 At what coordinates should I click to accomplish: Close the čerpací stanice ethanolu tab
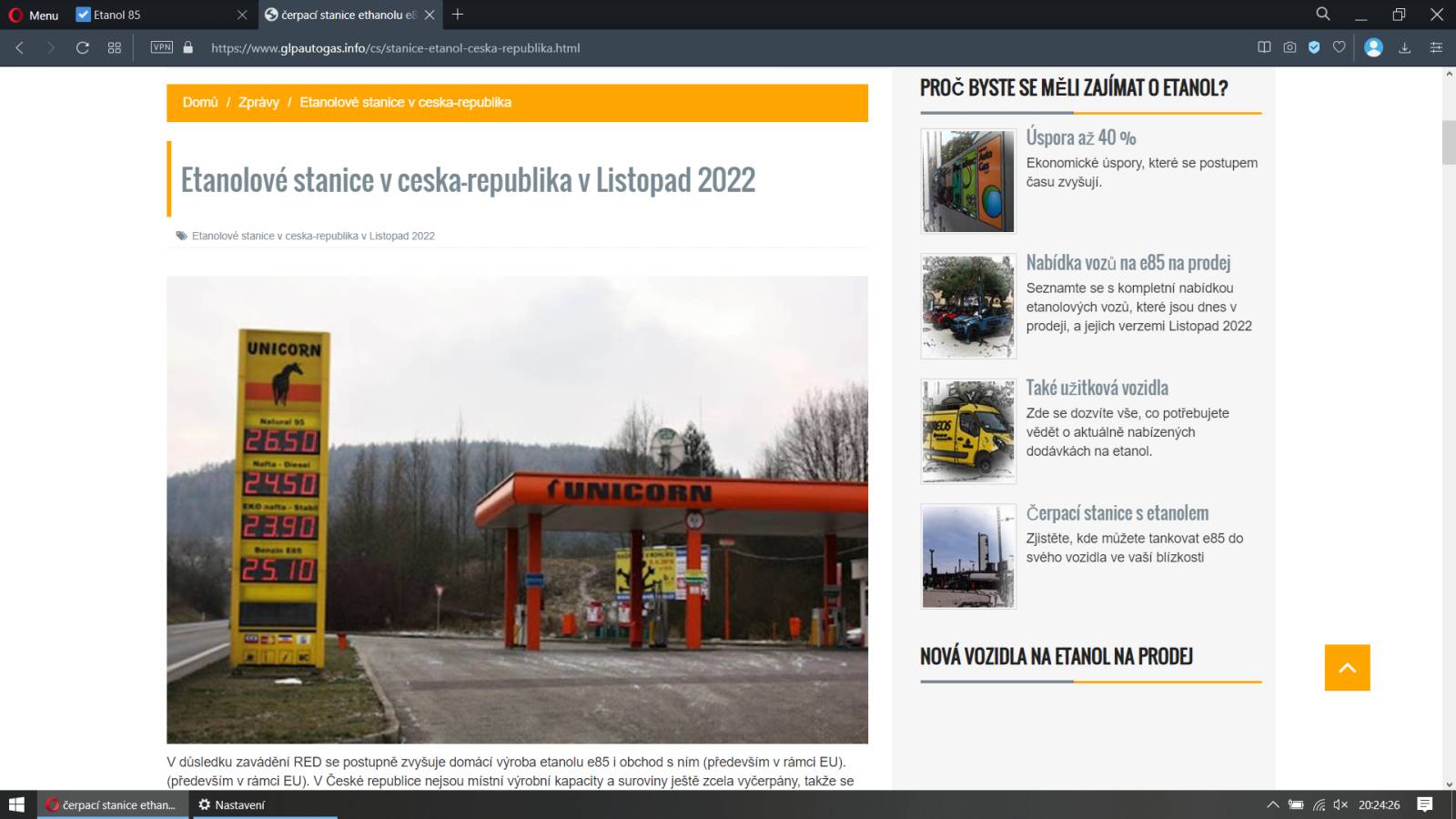[430, 15]
